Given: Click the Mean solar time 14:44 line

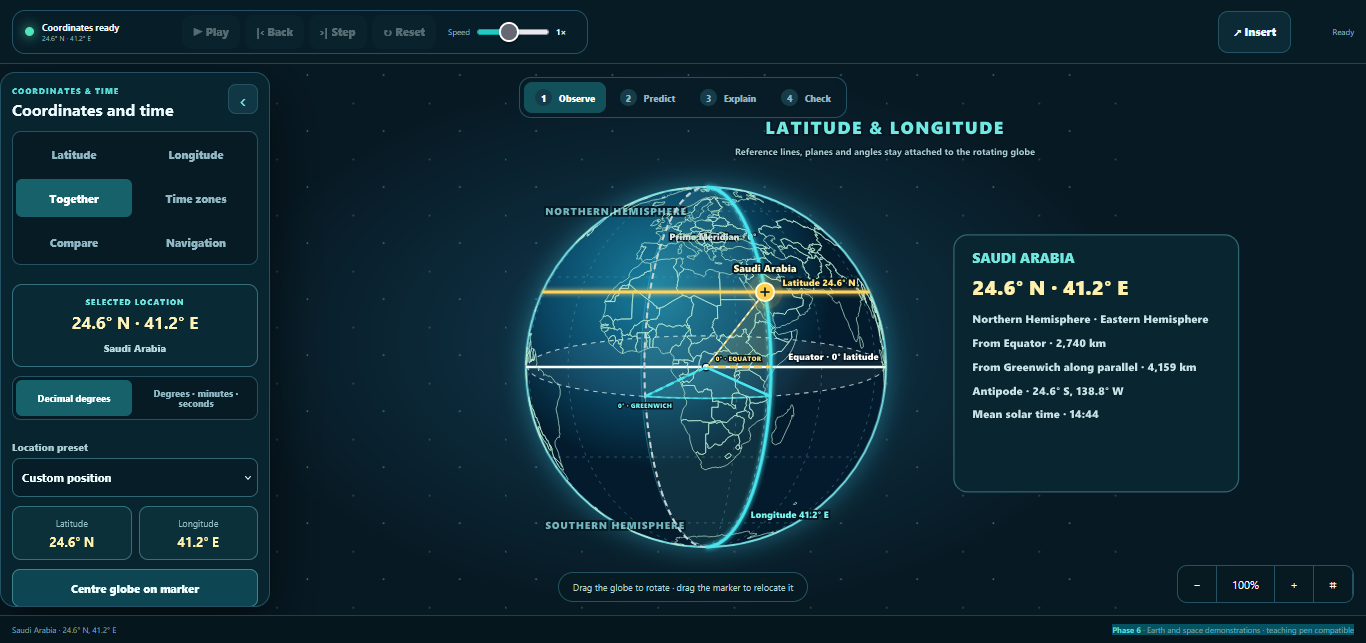Looking at the screenshot, I should [1035, 414].
